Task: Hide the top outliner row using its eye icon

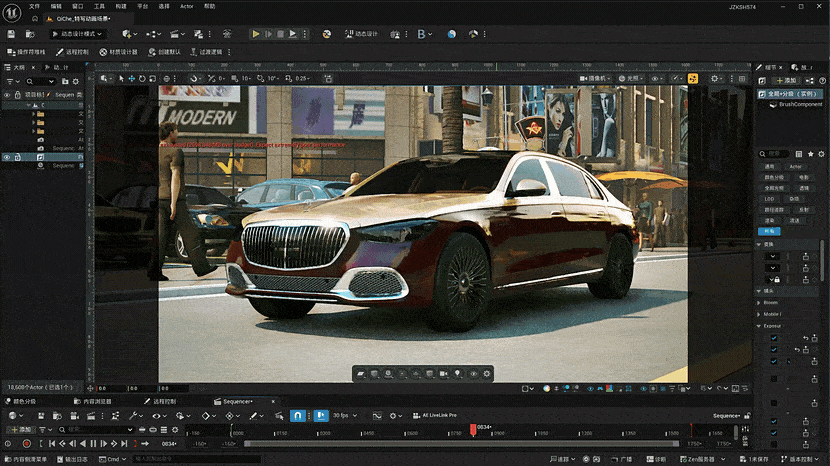Action: (x=7, y=95)
